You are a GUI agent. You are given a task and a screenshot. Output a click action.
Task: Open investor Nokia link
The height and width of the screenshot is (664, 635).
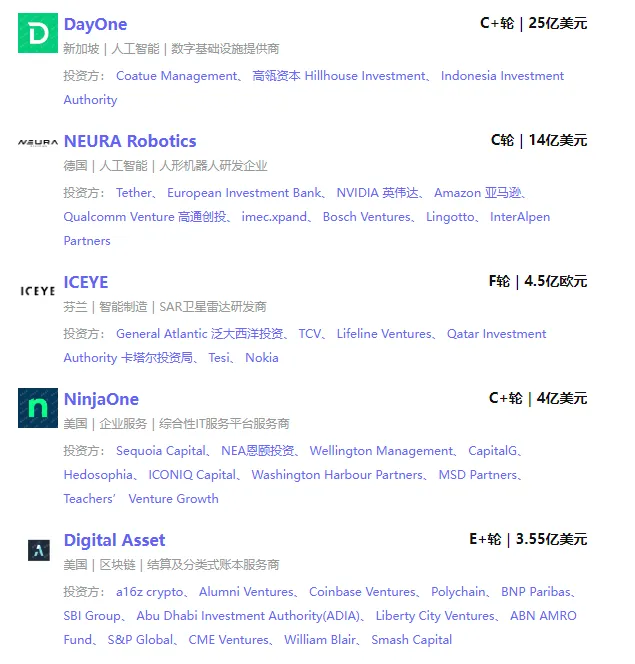coord(262,358)
